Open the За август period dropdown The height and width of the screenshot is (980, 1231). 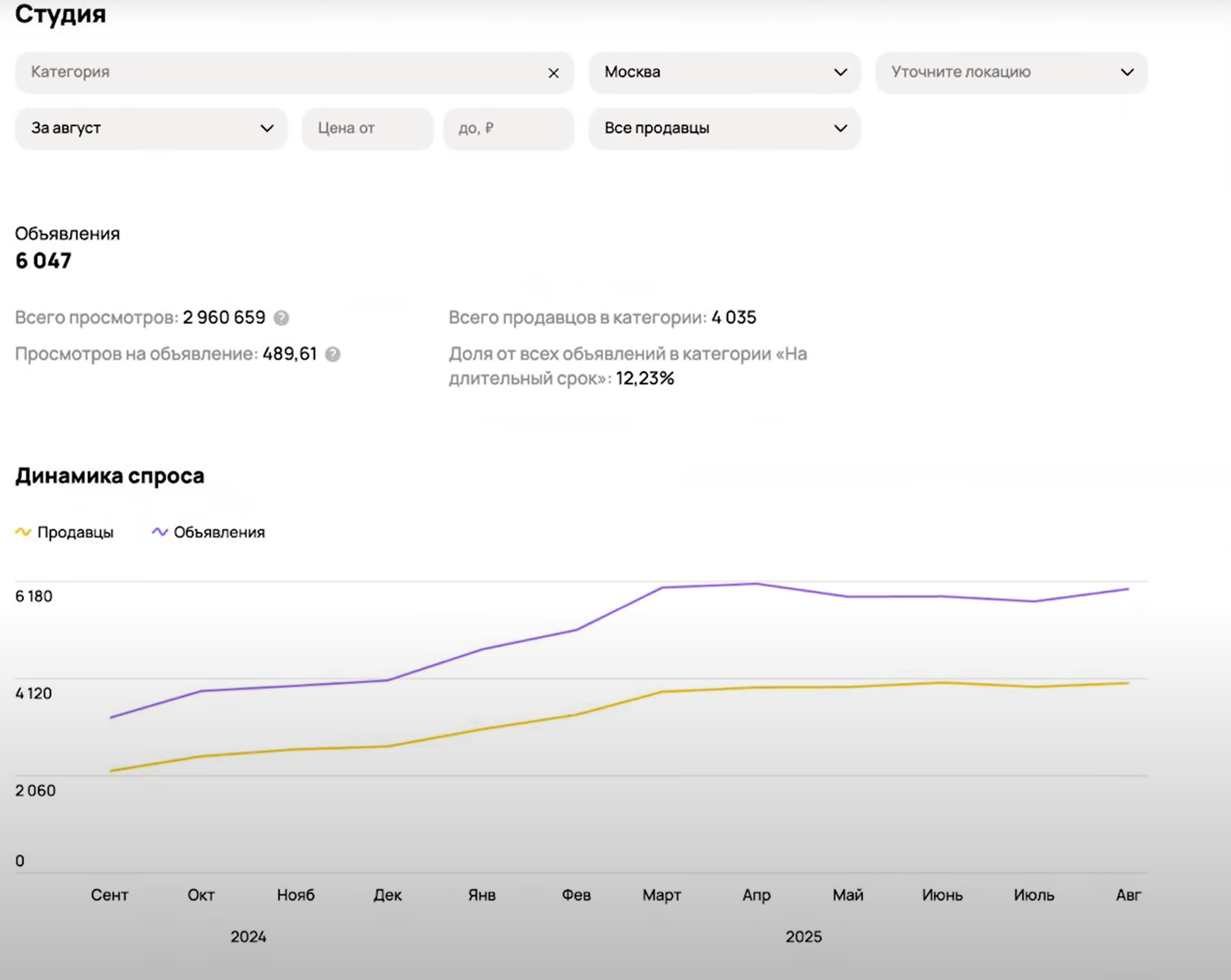pyautogui.click(x=151, y=129)
